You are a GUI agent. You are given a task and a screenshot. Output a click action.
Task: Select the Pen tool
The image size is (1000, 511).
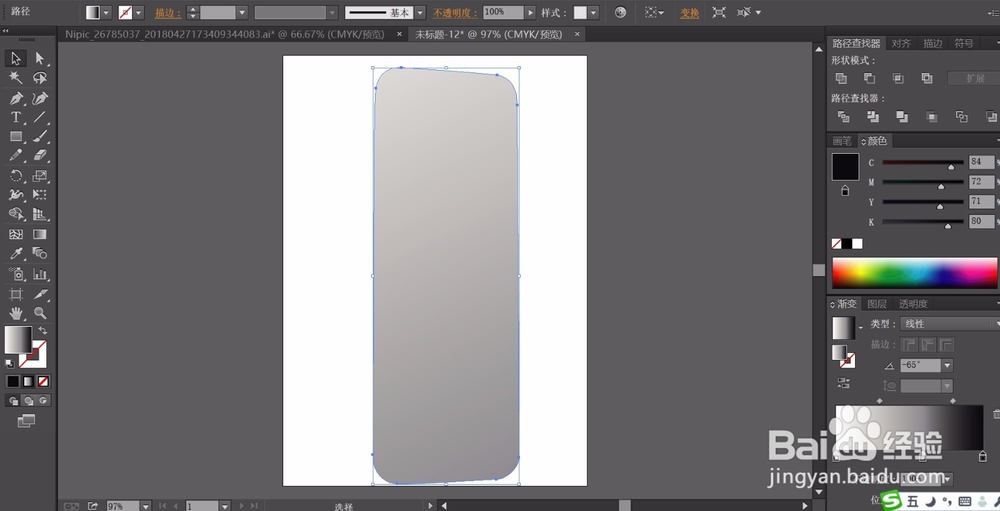(x=16, y=98)
